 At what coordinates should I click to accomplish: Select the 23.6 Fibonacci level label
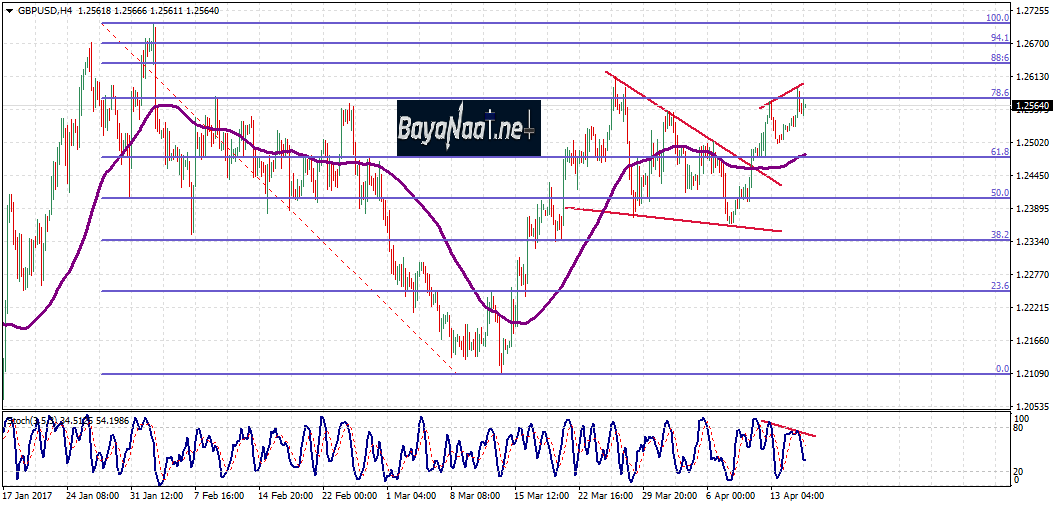tap(998, 287)
